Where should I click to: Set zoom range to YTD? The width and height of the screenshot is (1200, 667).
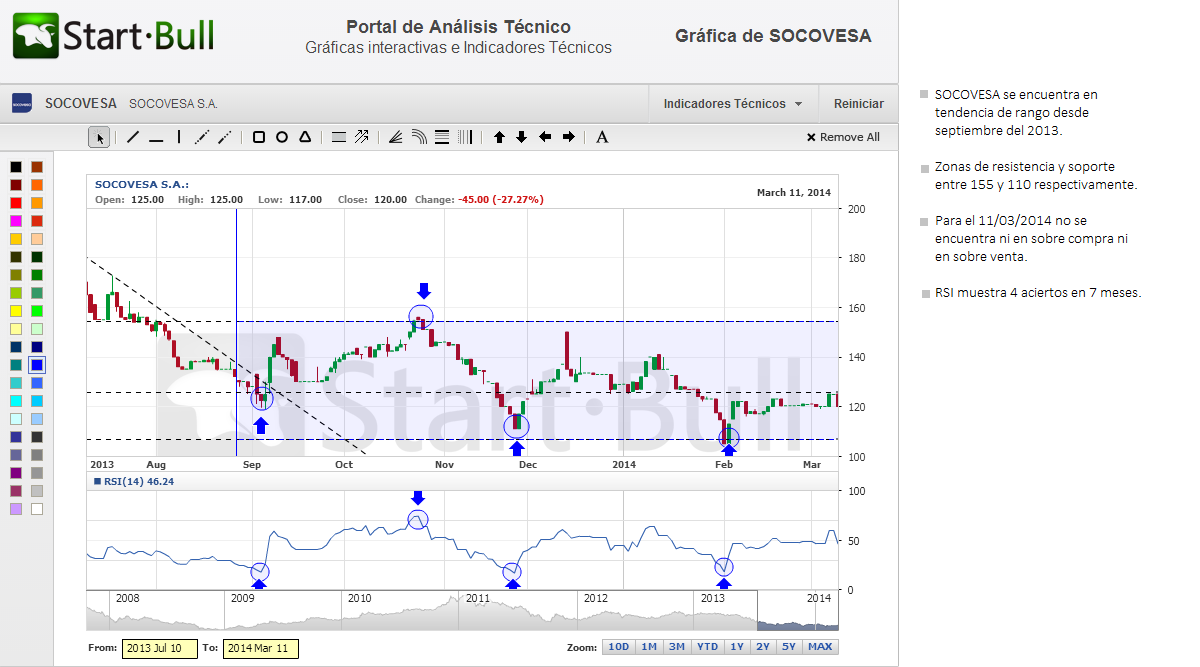click(x=707, y=647)
